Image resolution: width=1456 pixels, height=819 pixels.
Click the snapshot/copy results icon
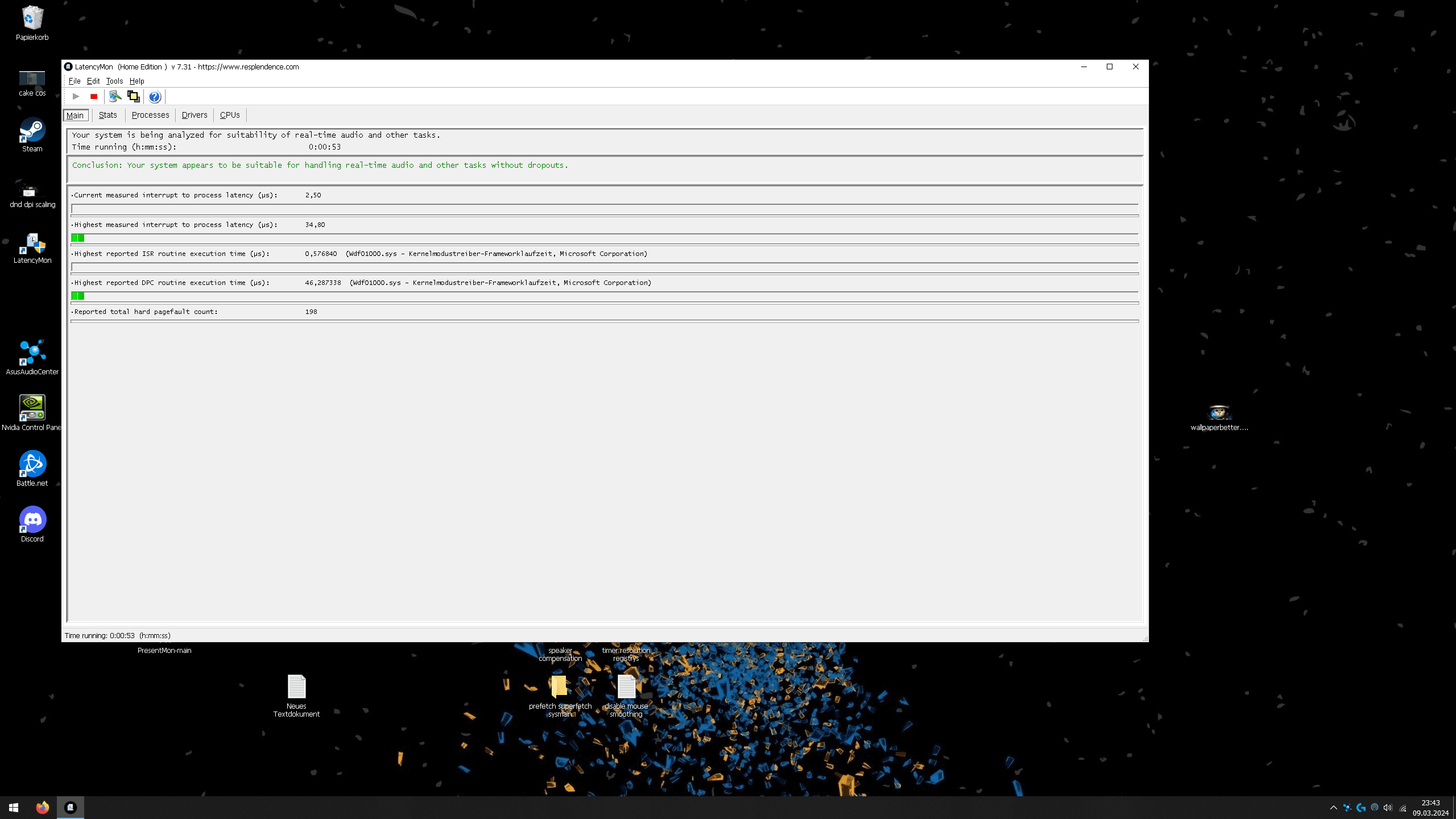pyautogui.click(x=134, y=96)
